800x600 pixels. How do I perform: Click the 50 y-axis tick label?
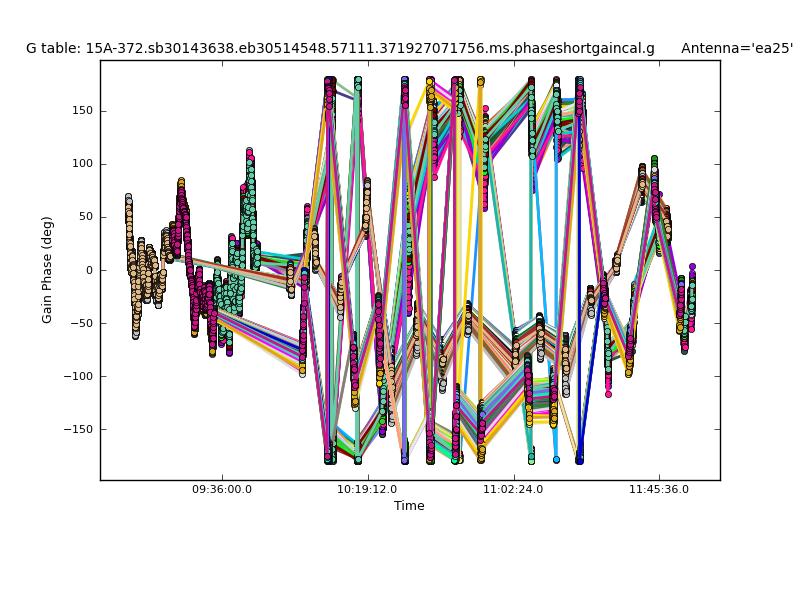tap(85, 217)
